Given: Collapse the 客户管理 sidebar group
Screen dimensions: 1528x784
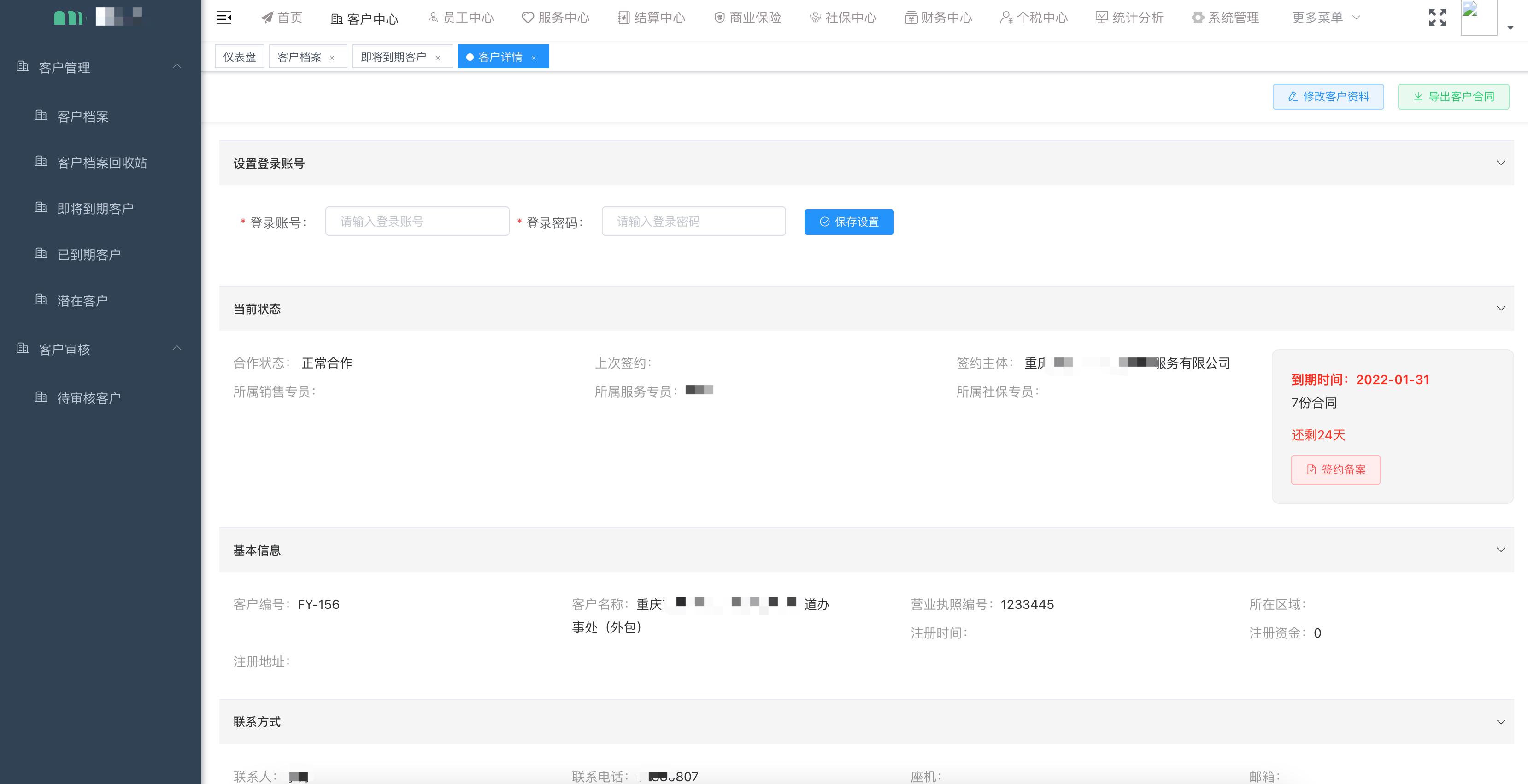Looking at the screenshot, I should pyautogui.click(x=177, y=67).
